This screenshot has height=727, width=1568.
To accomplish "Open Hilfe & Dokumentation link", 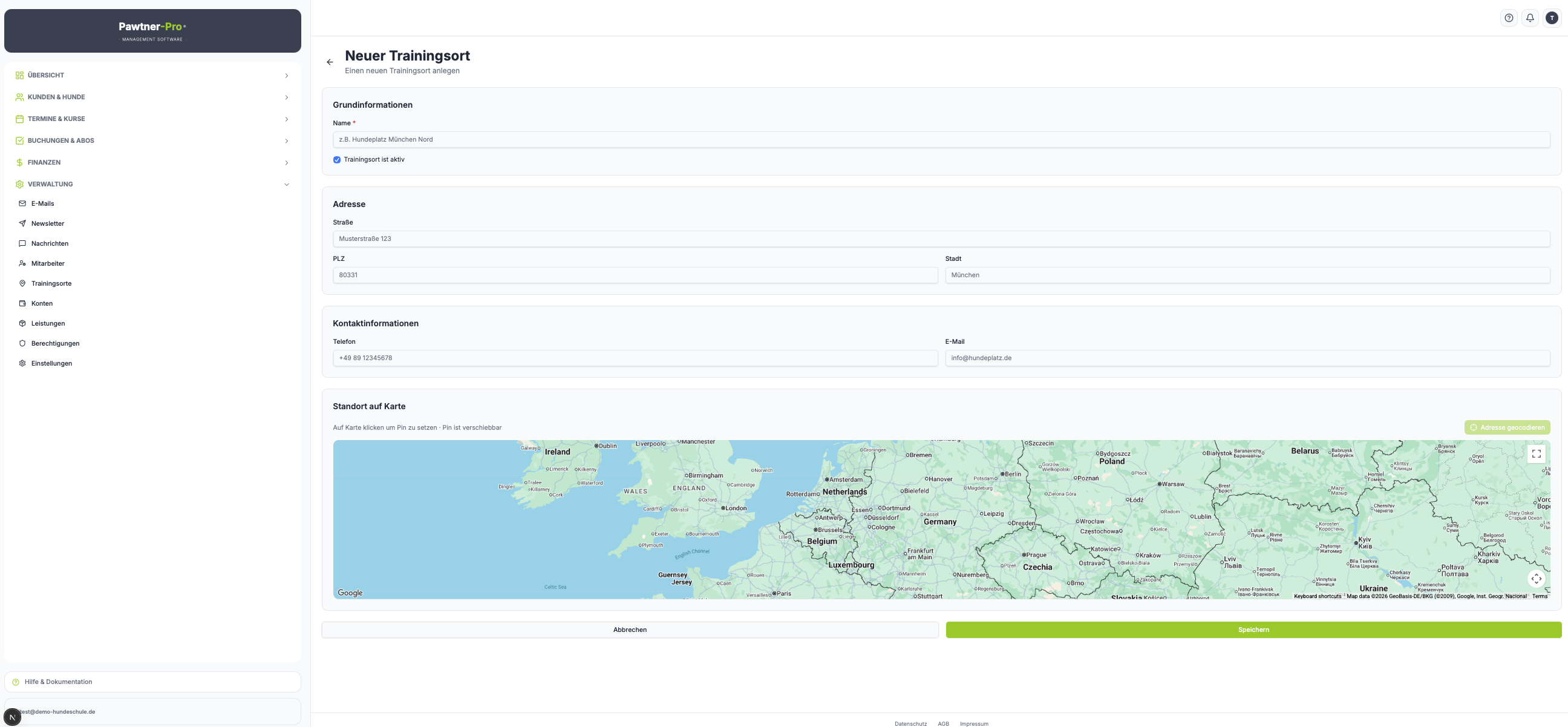I will [x=152, y=682].
